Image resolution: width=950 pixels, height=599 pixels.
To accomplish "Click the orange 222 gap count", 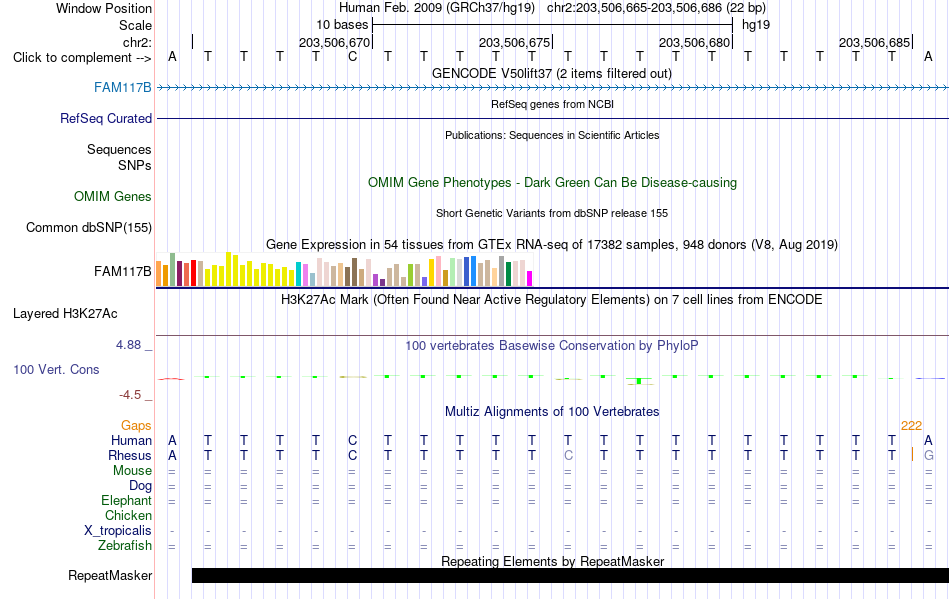I will pos(911,426).
